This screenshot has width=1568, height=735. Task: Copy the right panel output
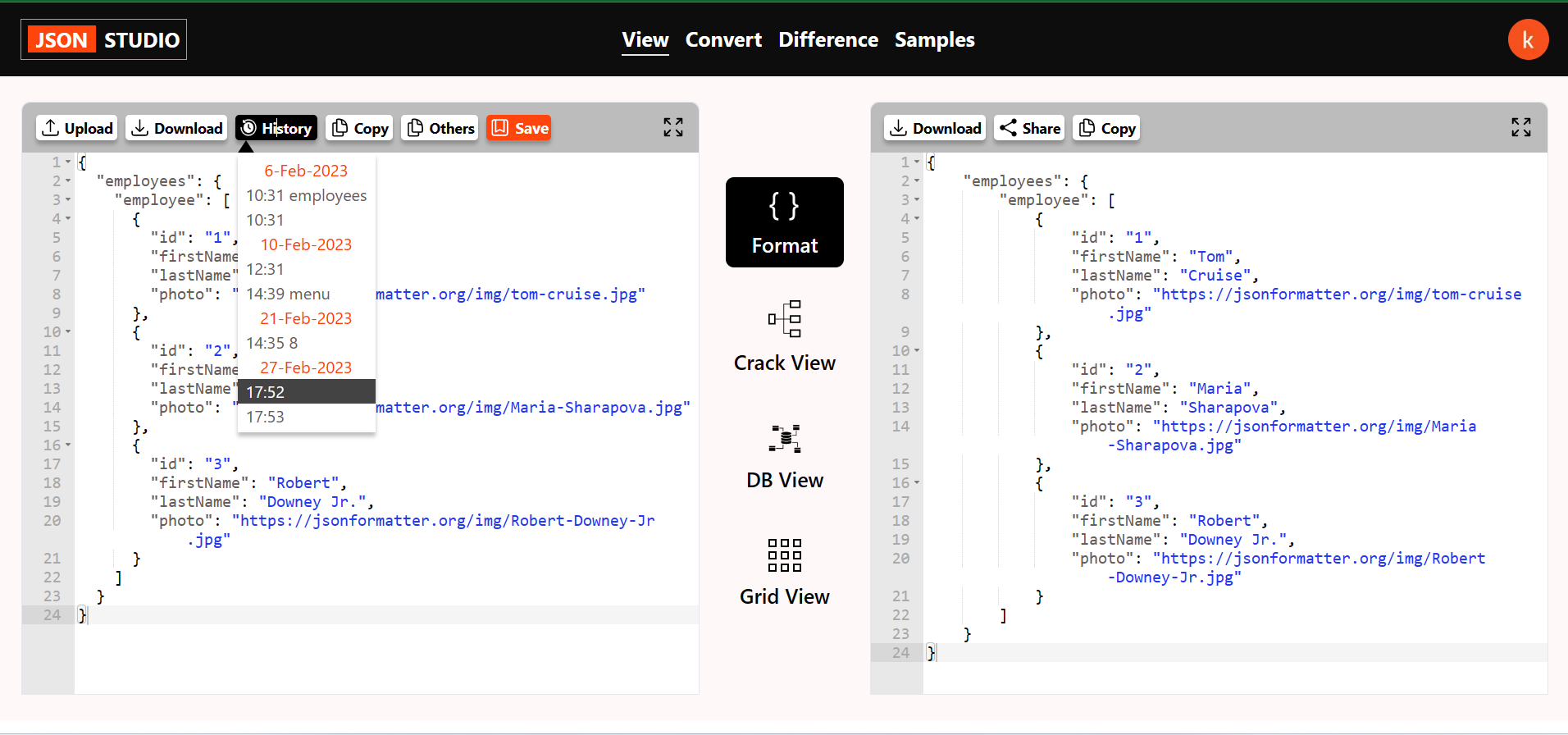[x=1106, y=128]
